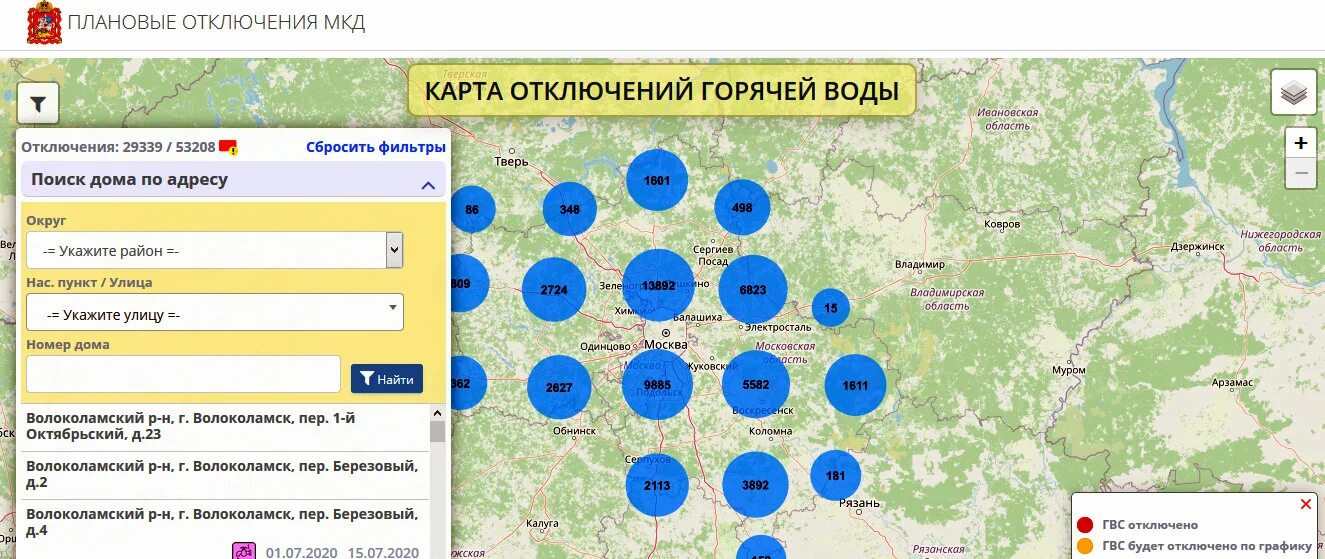This screenshot has width=1325, height=559.
Task: Zoom out the map with minus button
Action: point(1300,172)
